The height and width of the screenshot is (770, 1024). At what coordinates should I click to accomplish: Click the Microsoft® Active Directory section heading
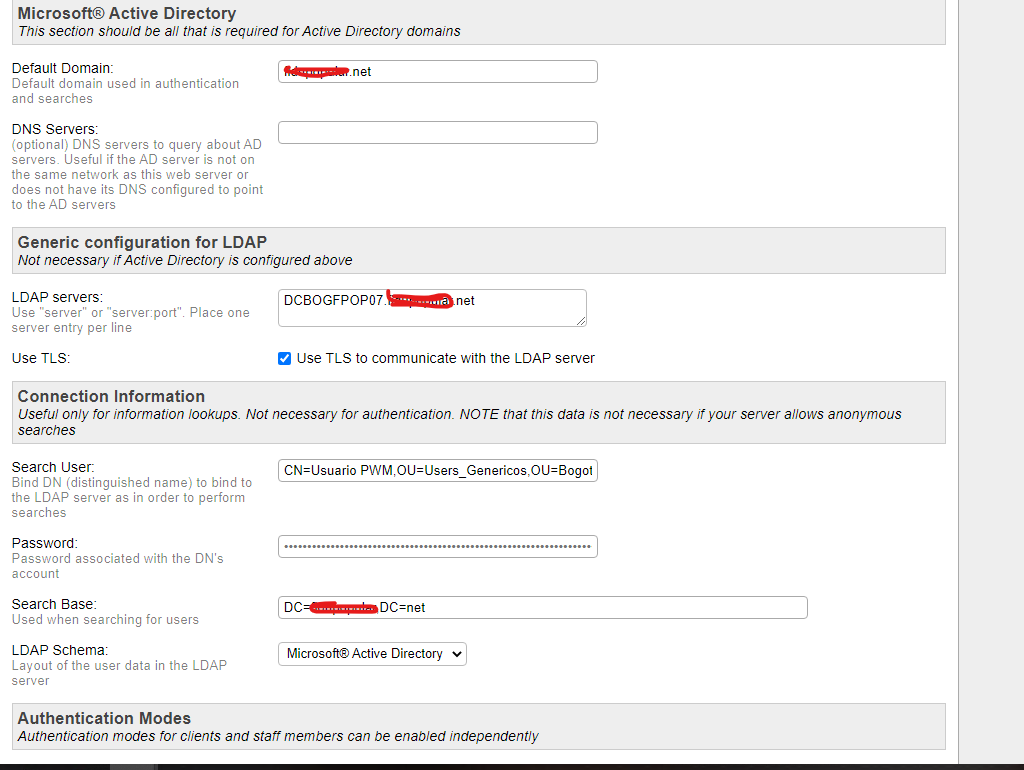pos(127,14)
